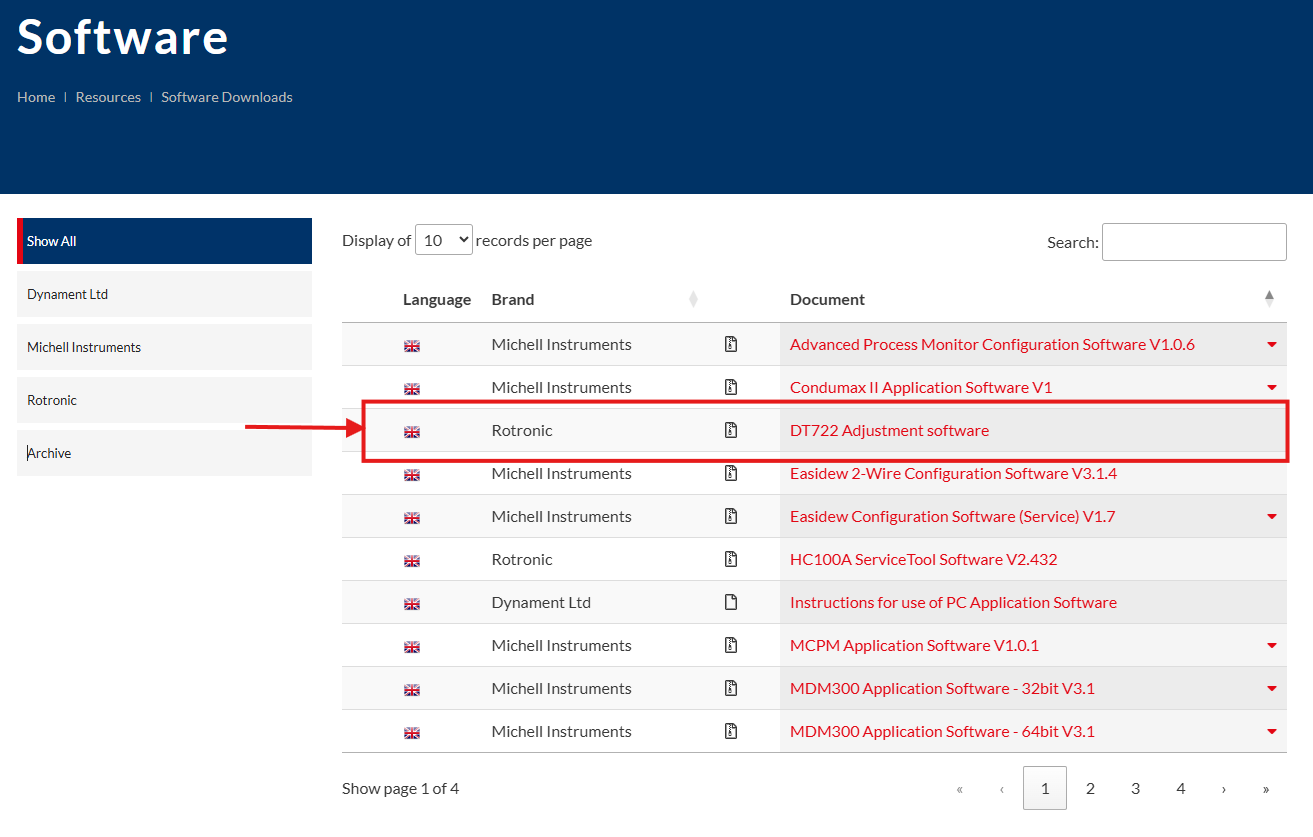Click the Brand cell reading Dynament Ltd
The width and height of the screenshot is (1313, 837).
[x=541, y=602]
